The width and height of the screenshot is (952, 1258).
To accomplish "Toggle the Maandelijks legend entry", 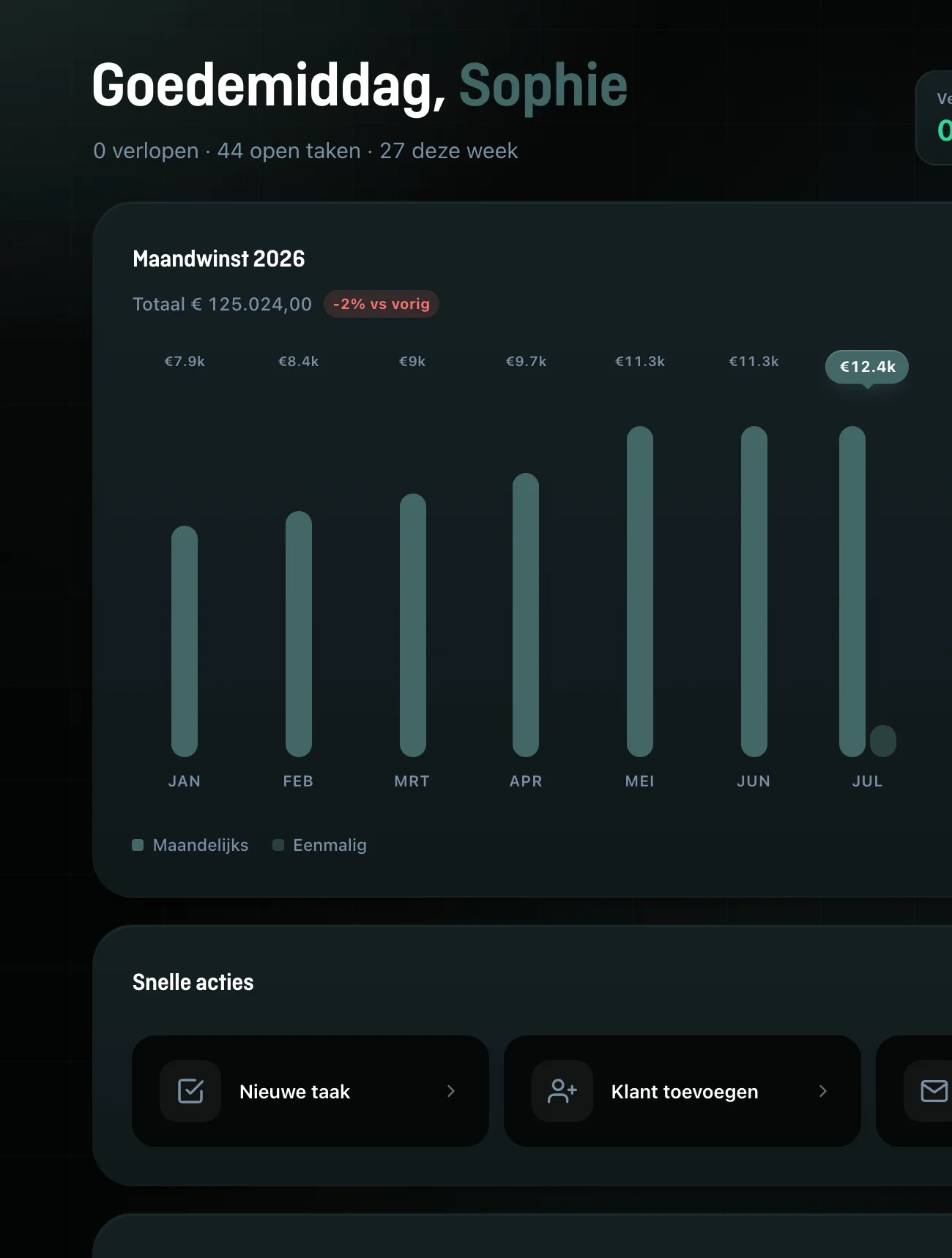I will click(x=190, y=845).
